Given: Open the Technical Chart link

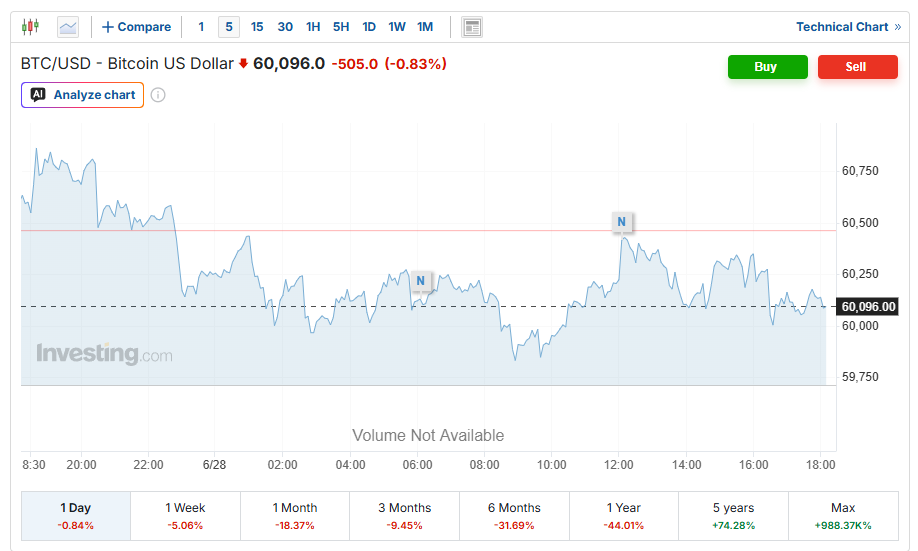Looking at the screenshot, I should (848, 27).
